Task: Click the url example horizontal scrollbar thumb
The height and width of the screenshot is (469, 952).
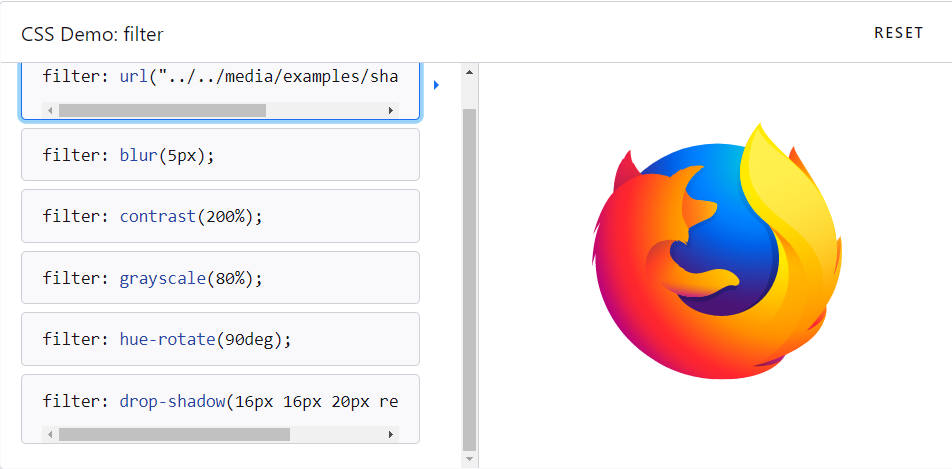Action: tap(162, 111)
